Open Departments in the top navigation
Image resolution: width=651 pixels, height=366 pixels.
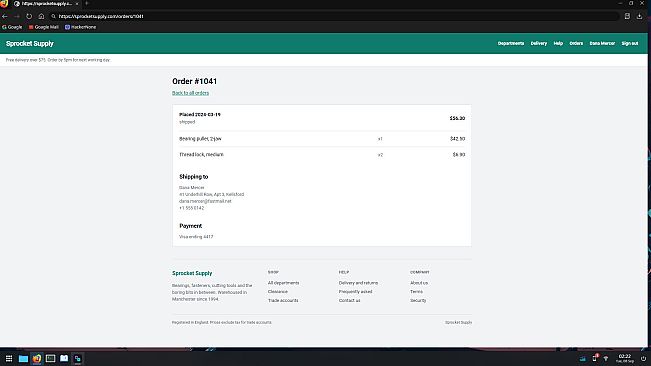point(511,44)
